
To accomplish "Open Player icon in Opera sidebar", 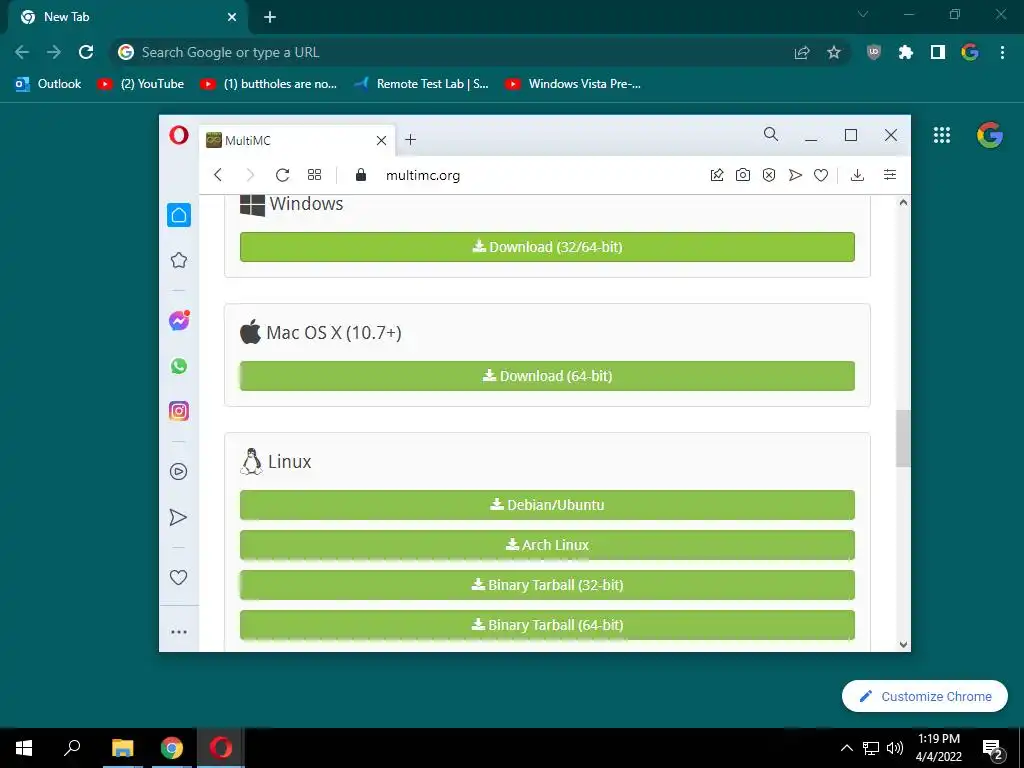I will [x=178, y=472].
